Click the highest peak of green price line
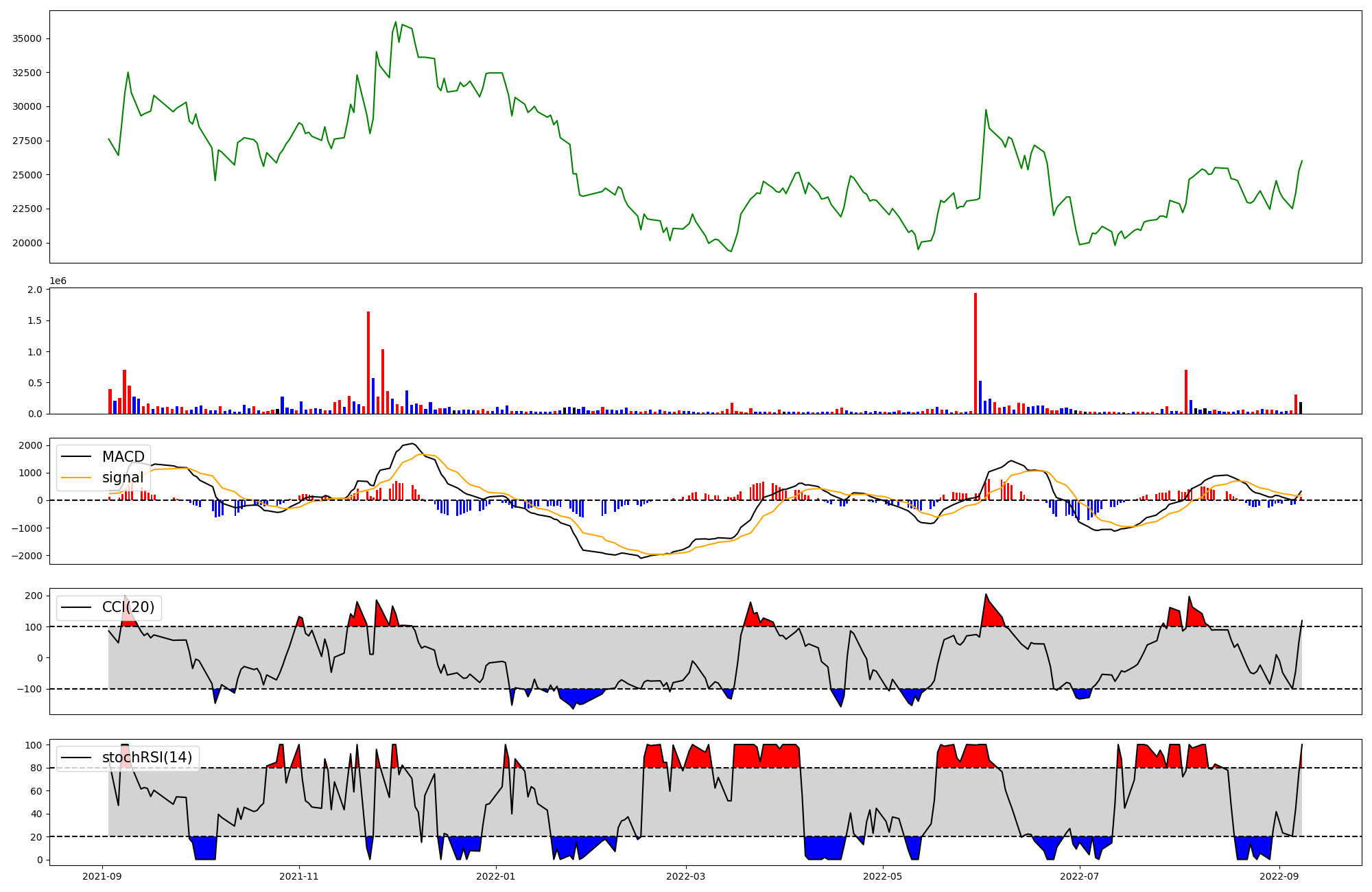This screenshot has width=1372, height=892. click(x=396, y=22)
